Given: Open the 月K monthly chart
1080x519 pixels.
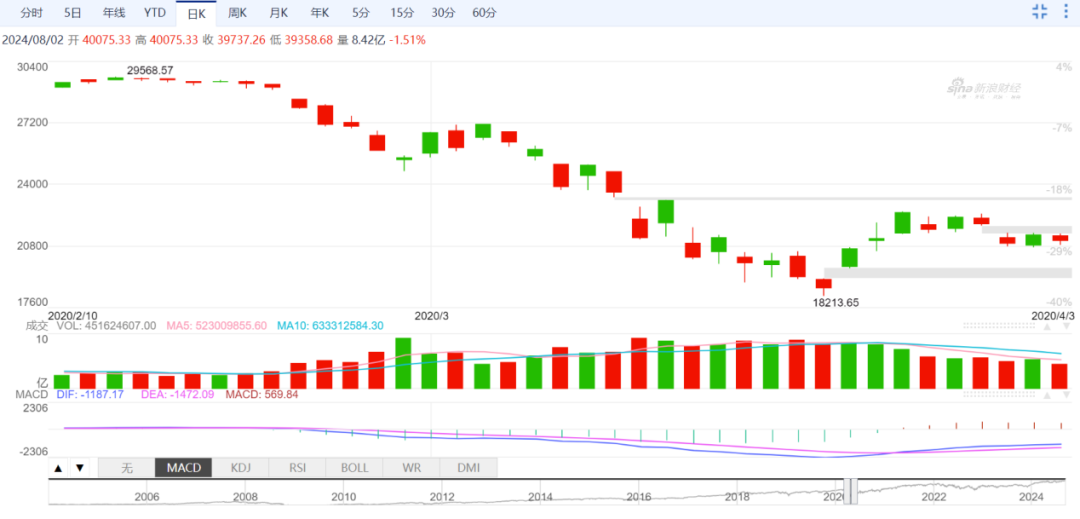Looking at the screenshot, I should click(278, 13).
